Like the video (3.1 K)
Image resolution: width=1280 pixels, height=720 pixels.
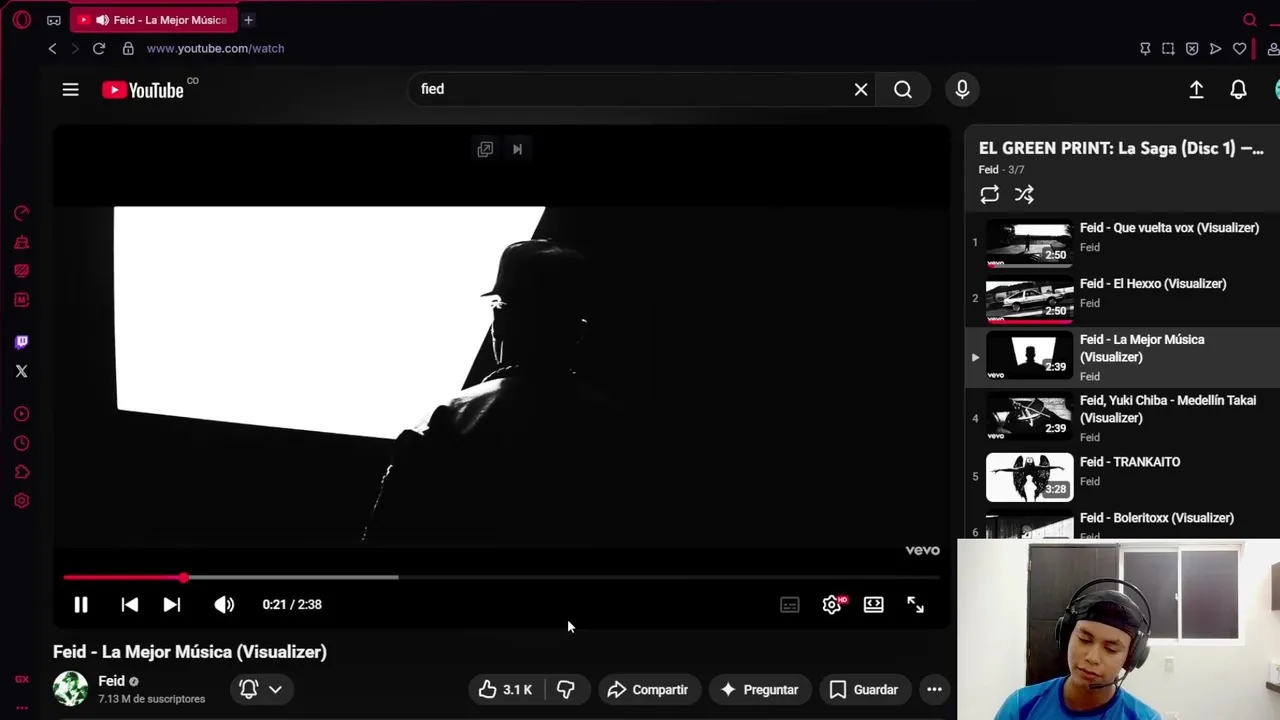tap(505, 690)
